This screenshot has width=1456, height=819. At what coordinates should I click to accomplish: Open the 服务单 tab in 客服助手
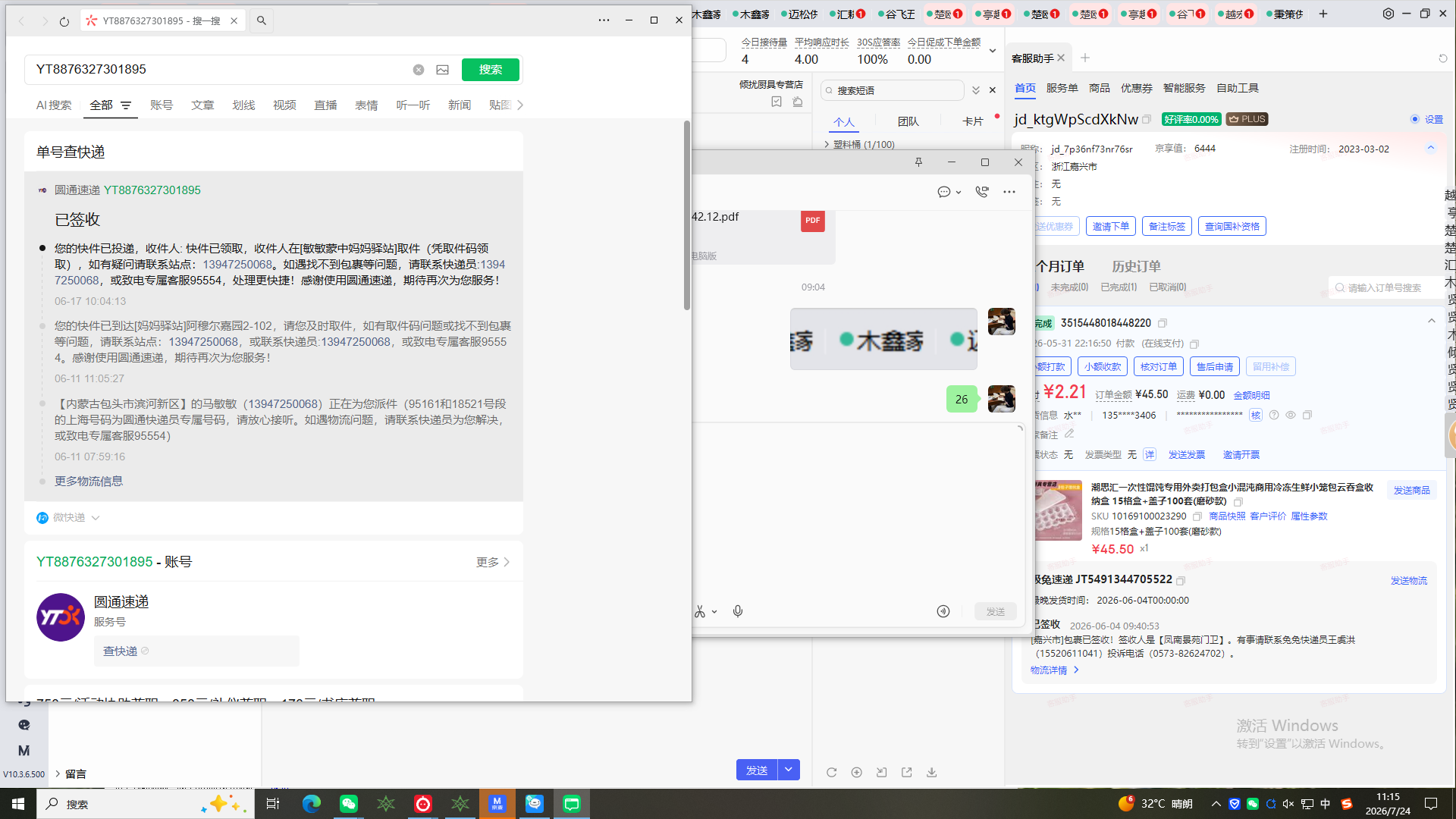point(1062,88)
